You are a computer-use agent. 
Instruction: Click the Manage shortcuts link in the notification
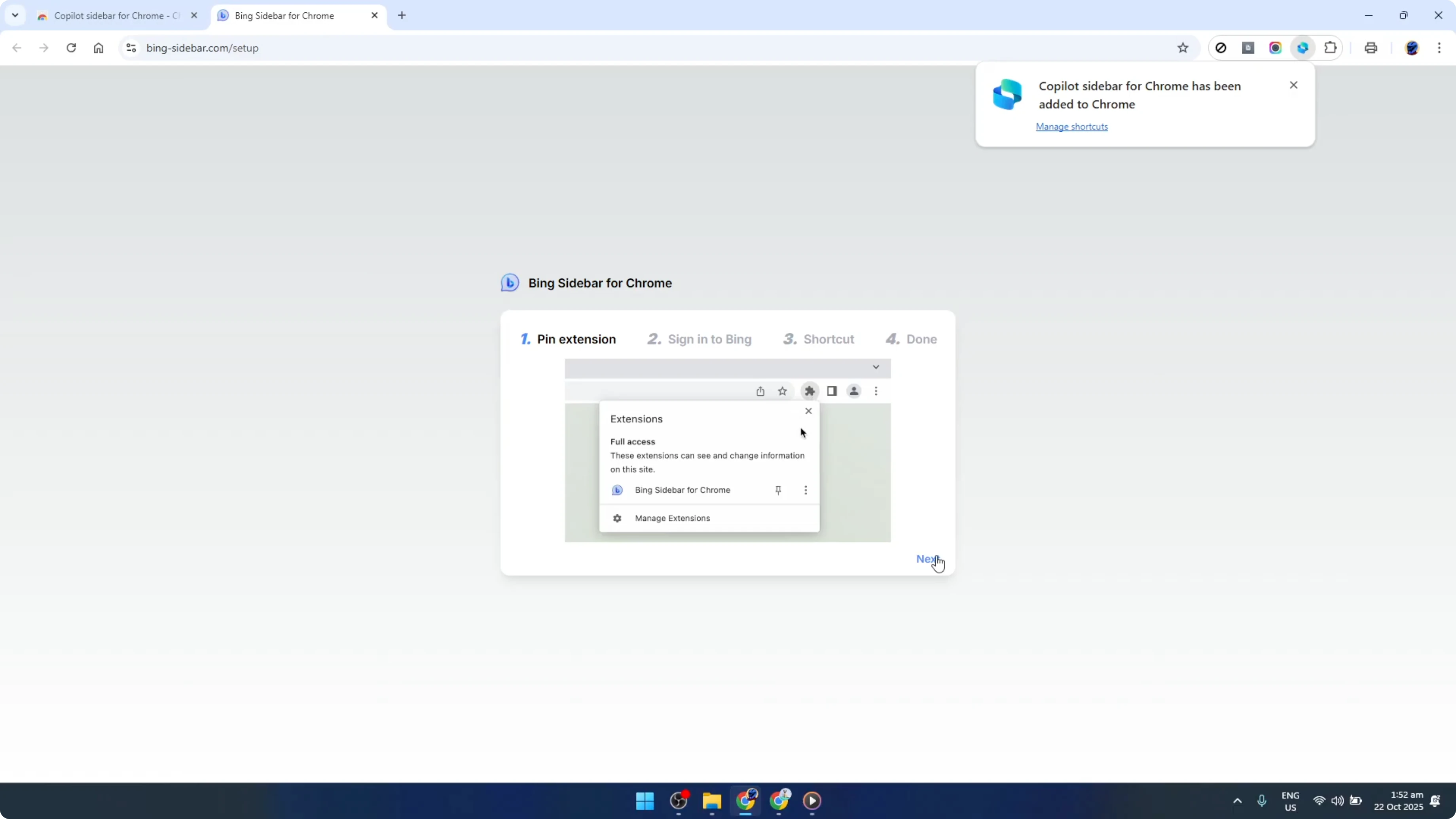(1072, 126)
